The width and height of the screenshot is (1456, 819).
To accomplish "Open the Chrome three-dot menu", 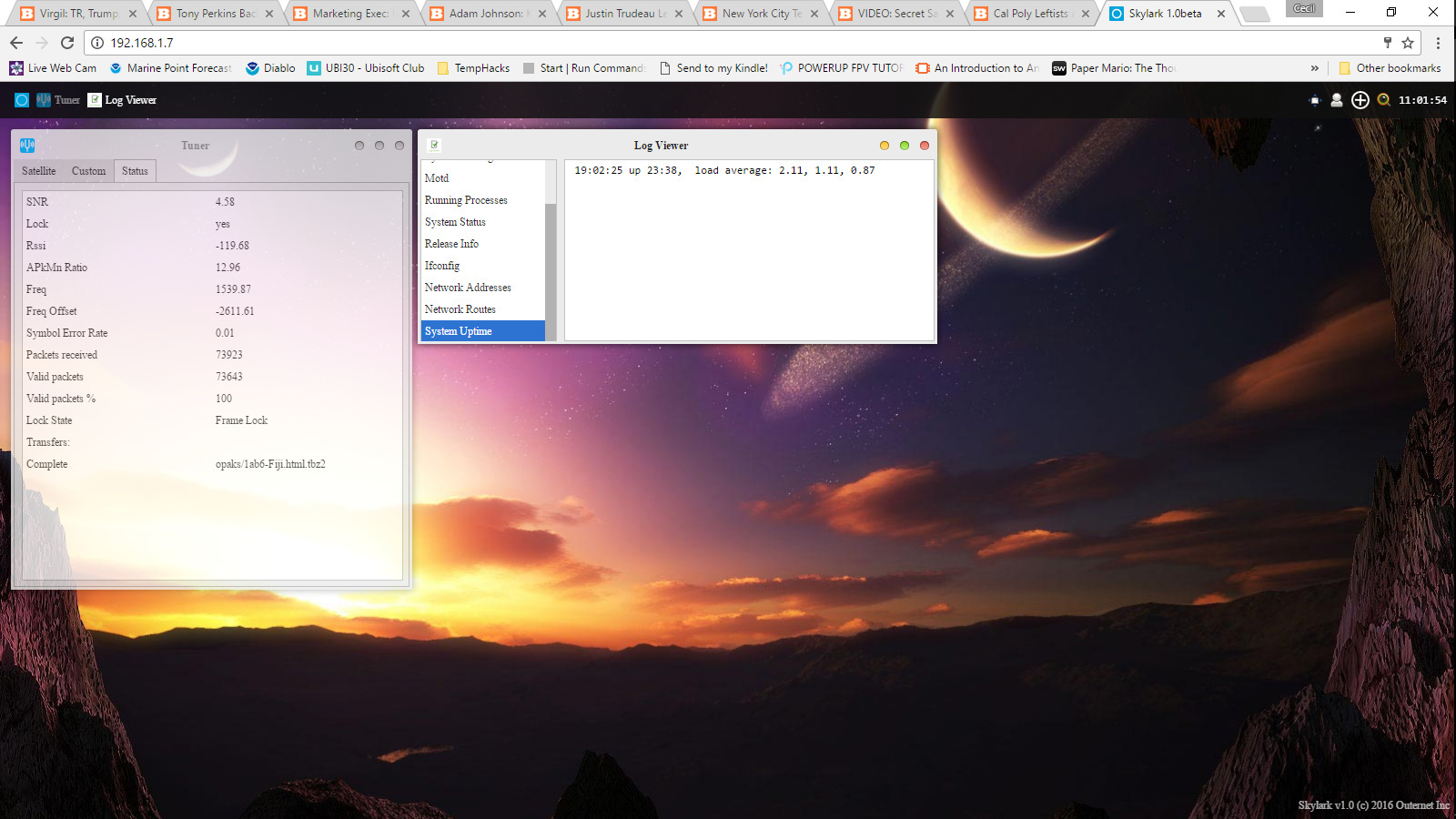I will (1438, 43).
